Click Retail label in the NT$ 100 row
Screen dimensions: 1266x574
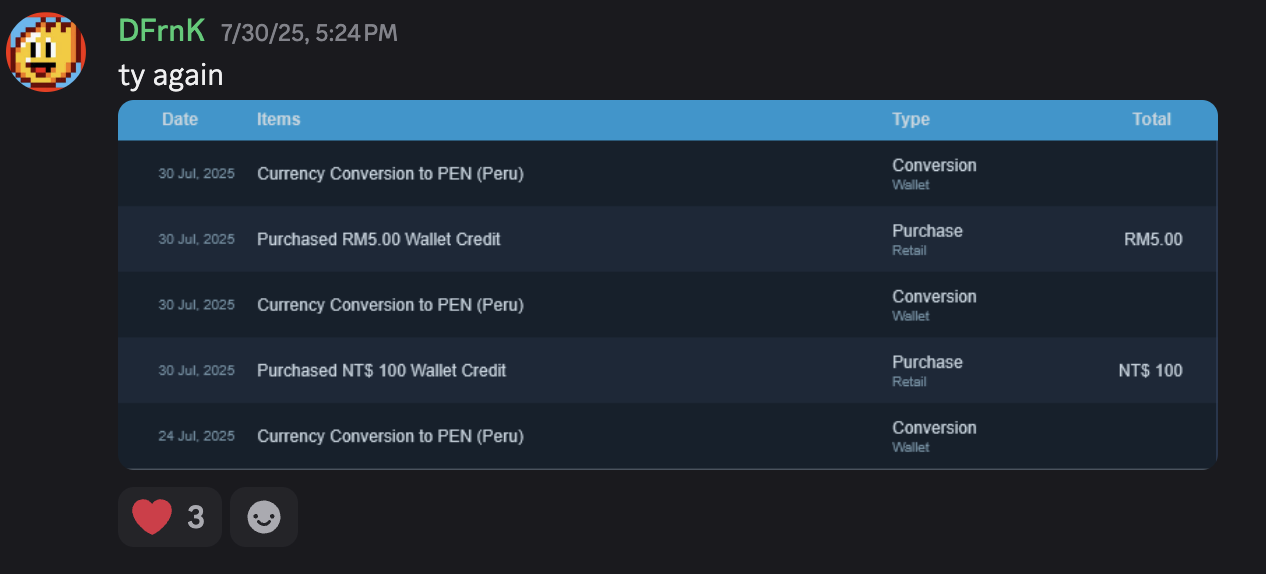[x=909, y=381]
